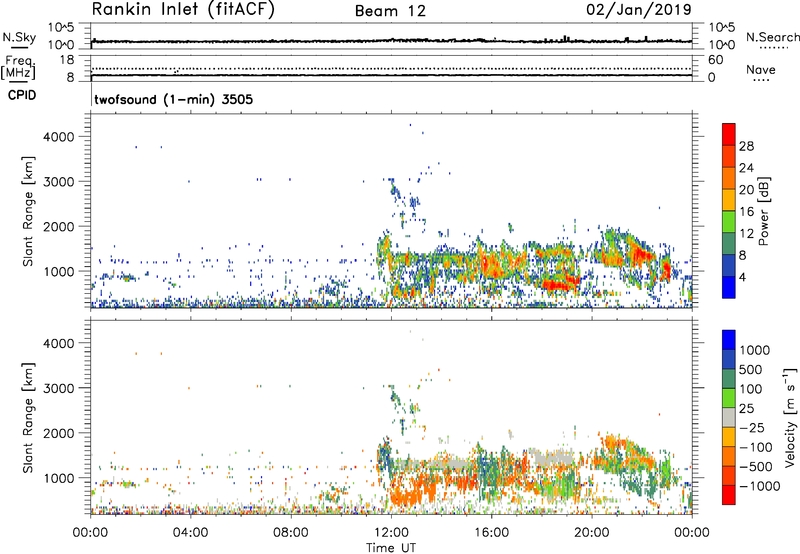The width and height of the screenshot is (800, 554).
Task: Select the "N.Sky" legend label
Action: tap(19, 37)
